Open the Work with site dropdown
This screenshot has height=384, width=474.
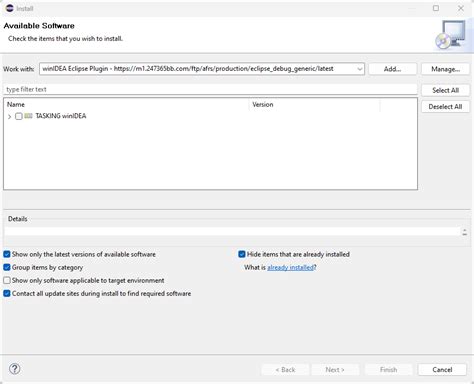click(360, 69)
